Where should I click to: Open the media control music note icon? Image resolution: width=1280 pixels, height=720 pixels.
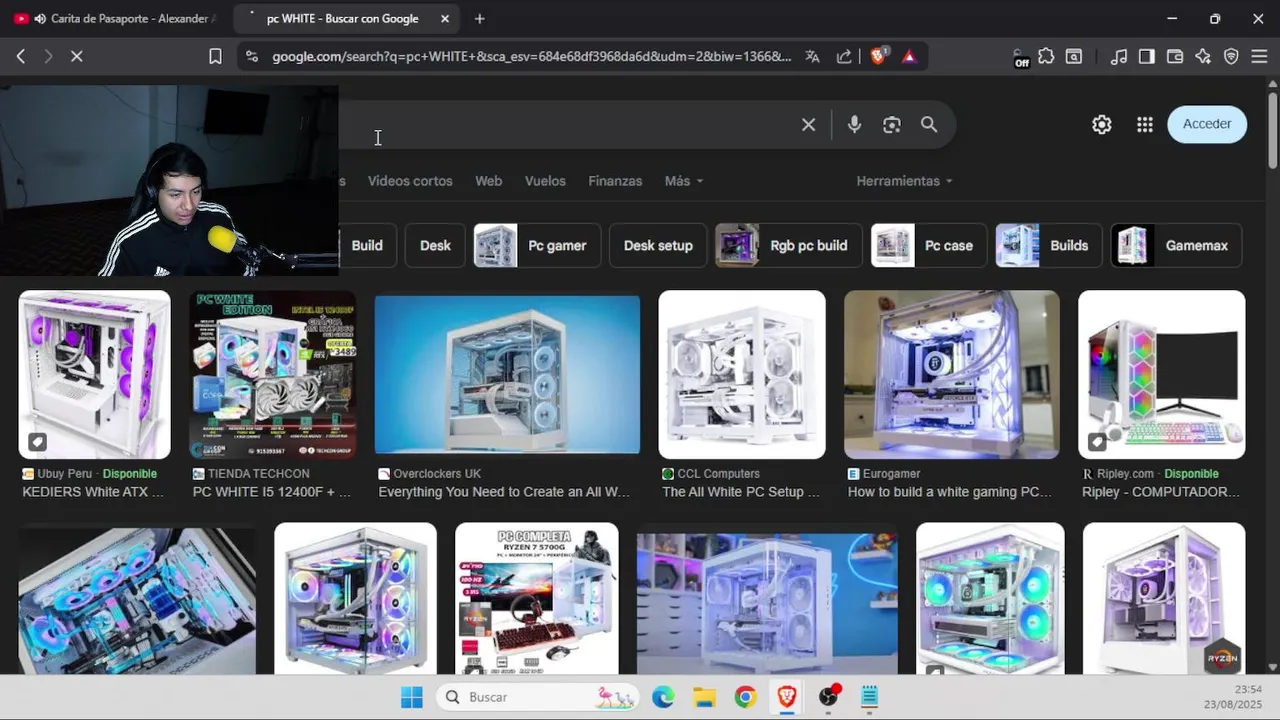1119,57
